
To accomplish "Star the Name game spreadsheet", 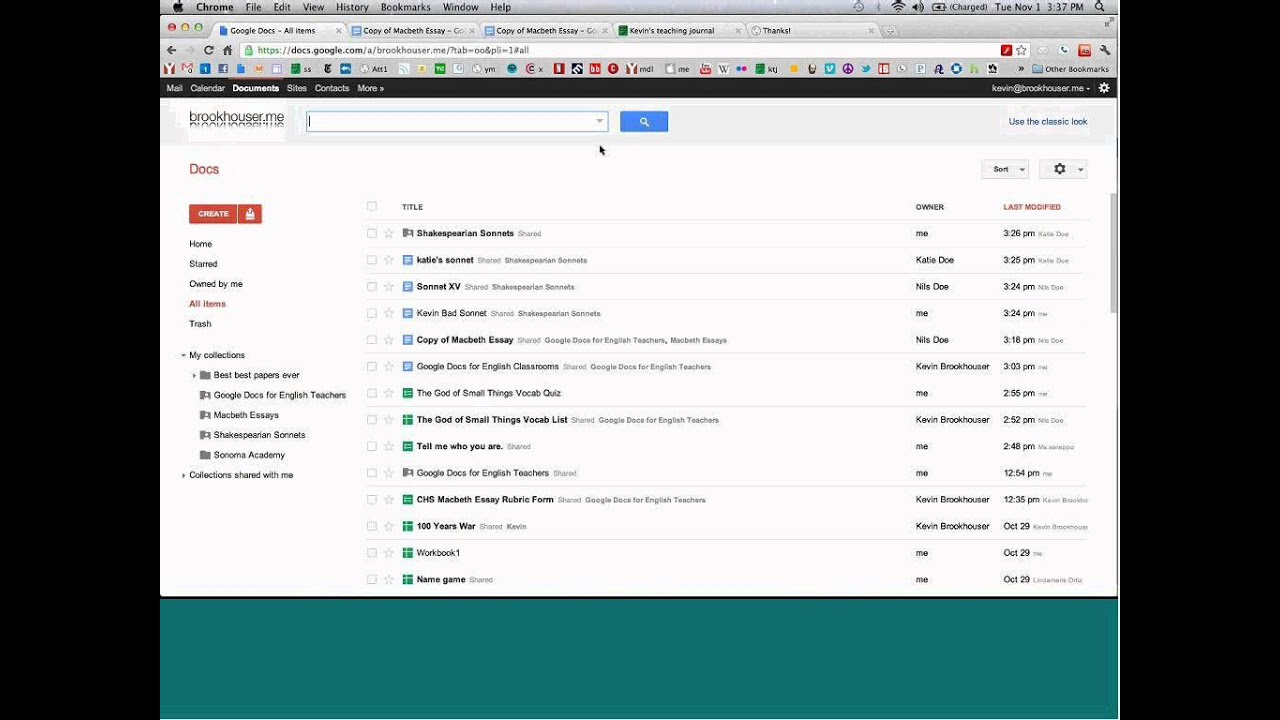I will point(389,579).
